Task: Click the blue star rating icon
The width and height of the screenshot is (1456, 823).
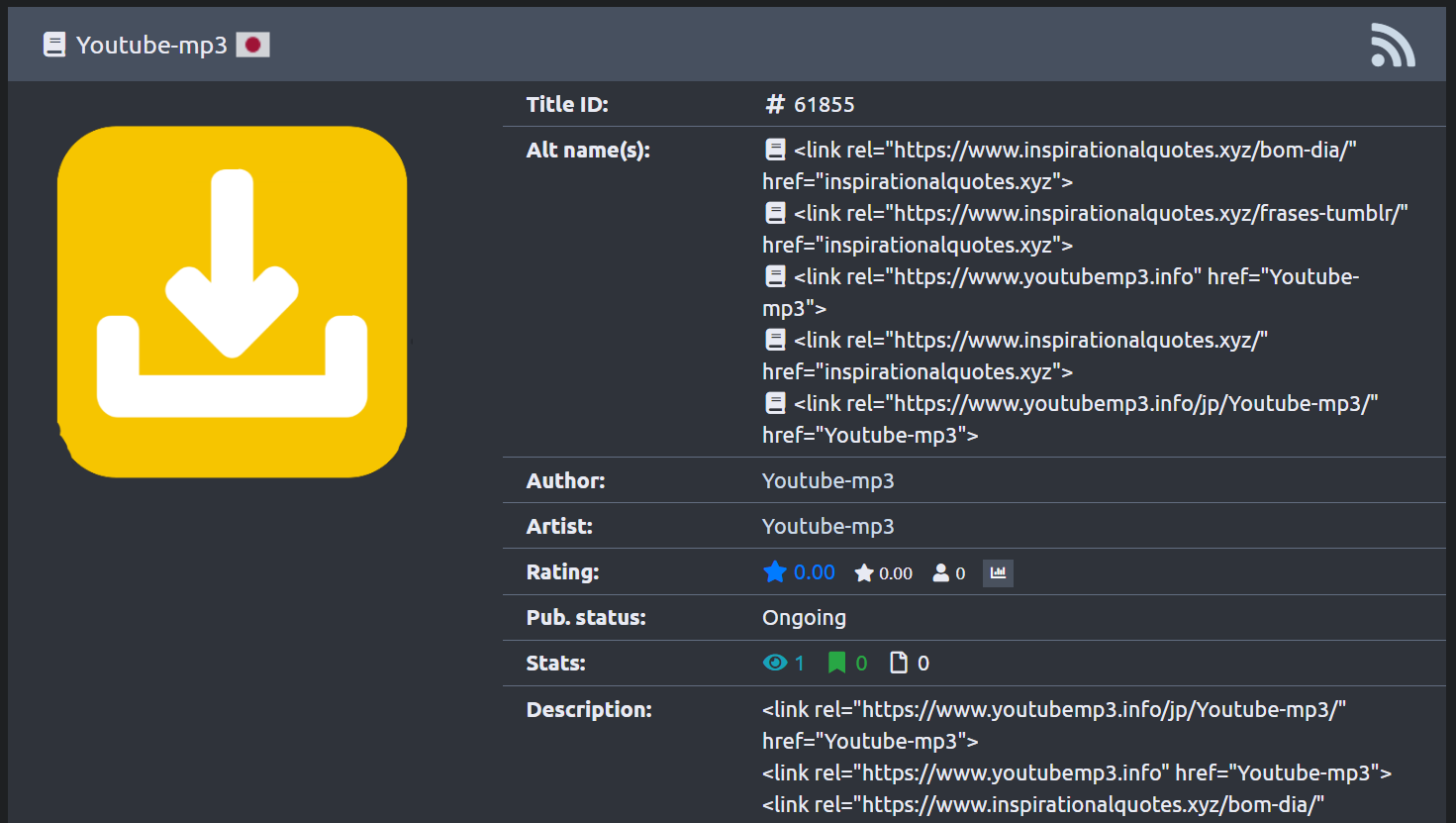Action: [x=775, y=571]
